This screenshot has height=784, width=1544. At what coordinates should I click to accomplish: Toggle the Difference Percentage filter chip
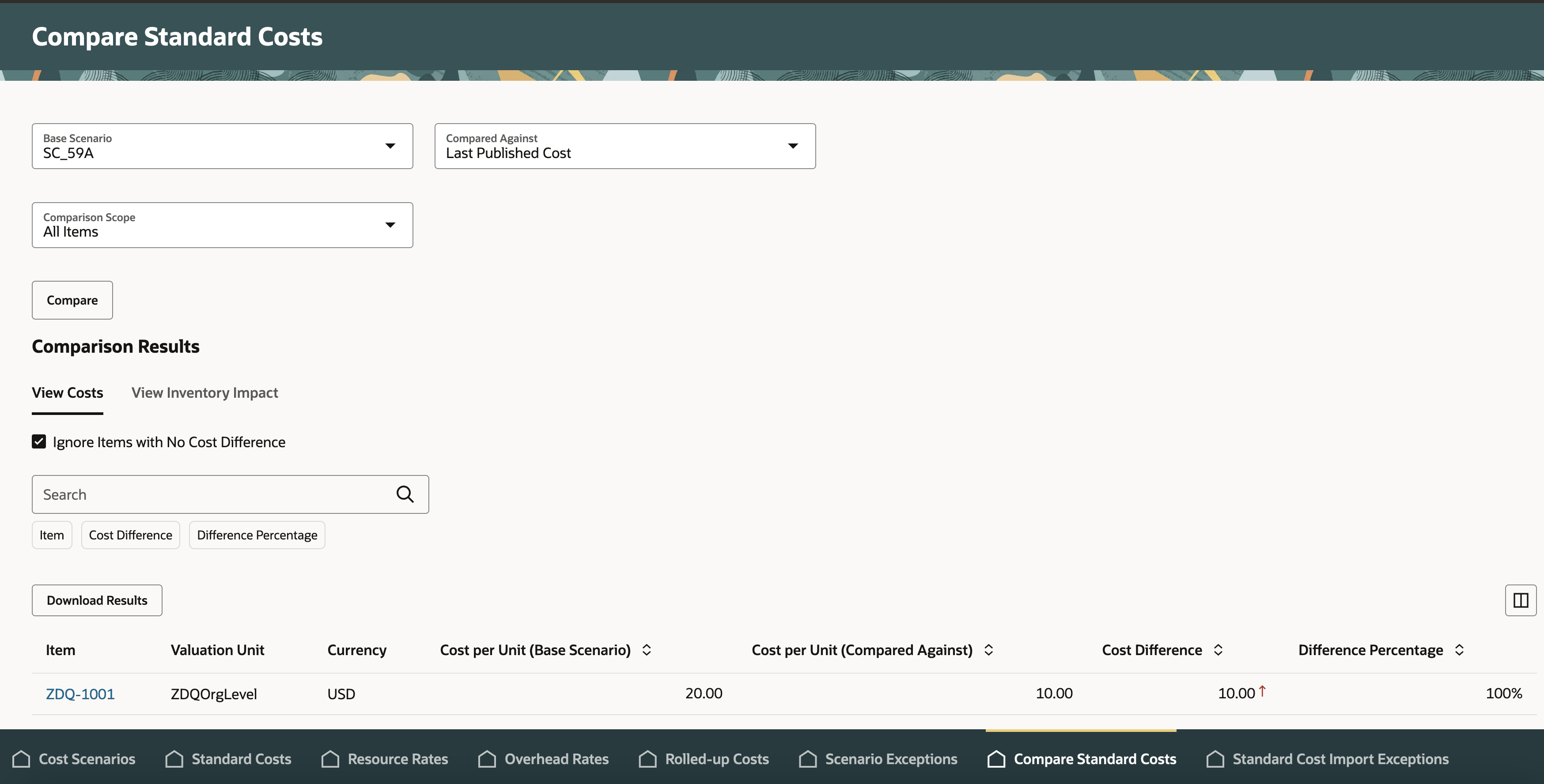(257, 535)
